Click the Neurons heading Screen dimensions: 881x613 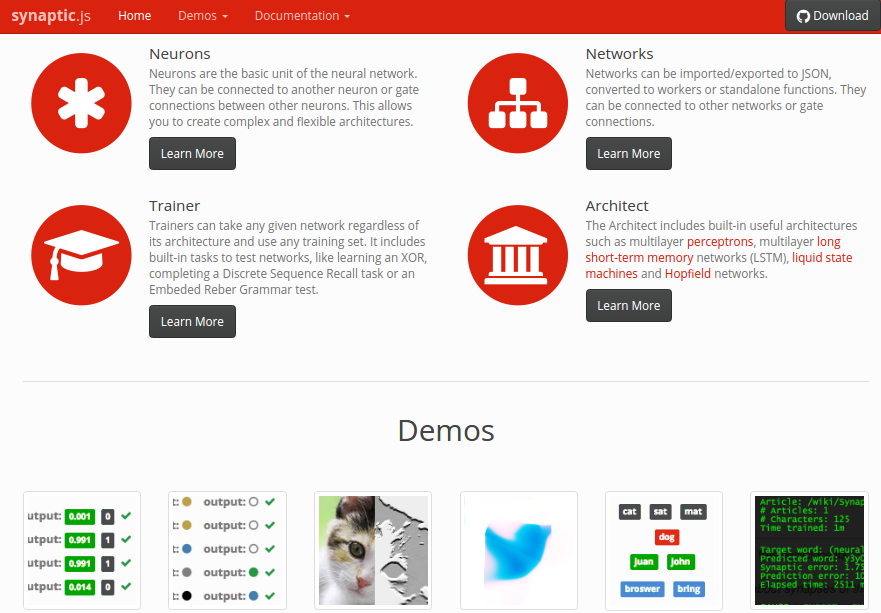tap(180, 54)
